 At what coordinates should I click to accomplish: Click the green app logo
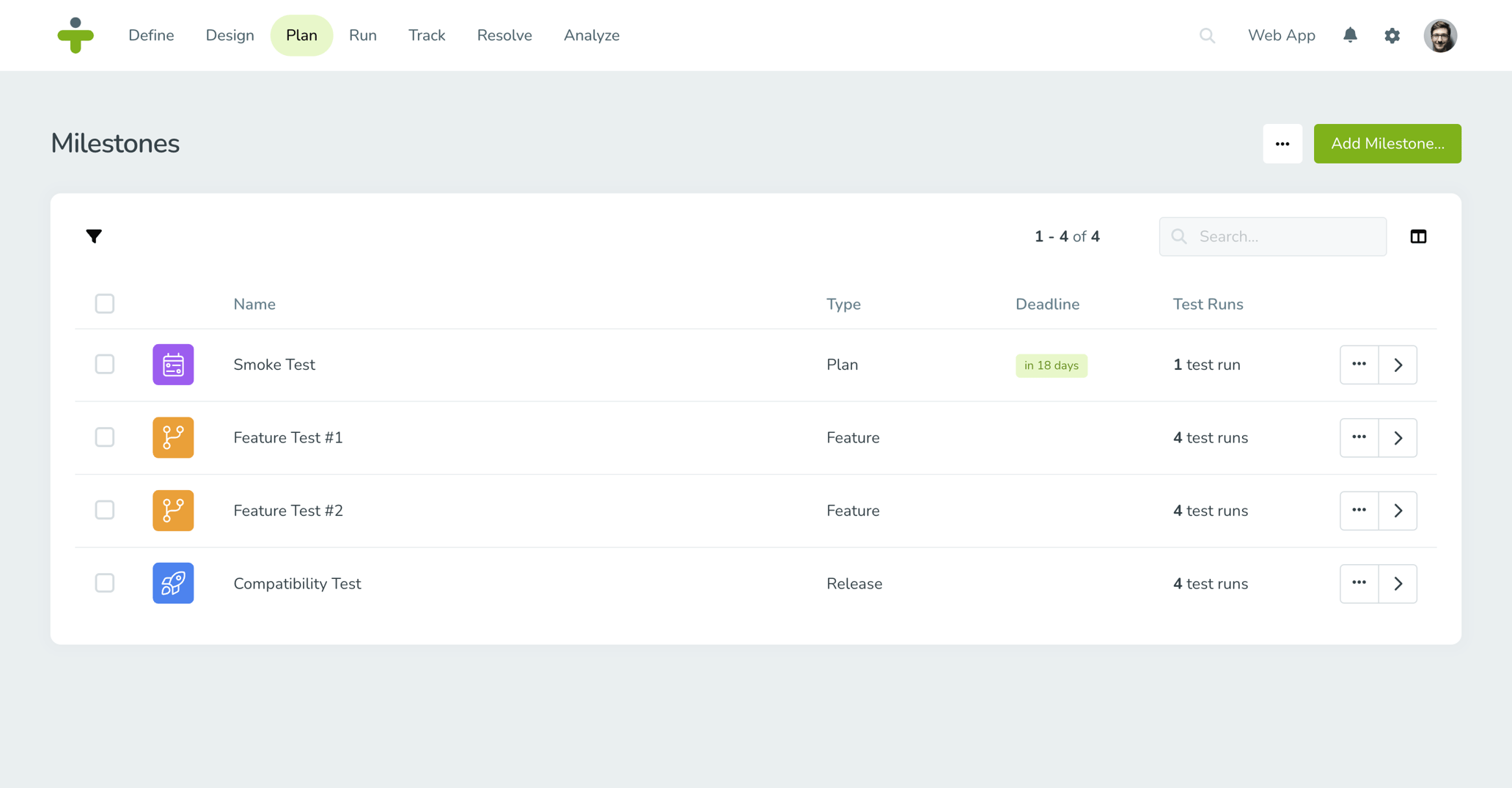click(x=76, y=35)
